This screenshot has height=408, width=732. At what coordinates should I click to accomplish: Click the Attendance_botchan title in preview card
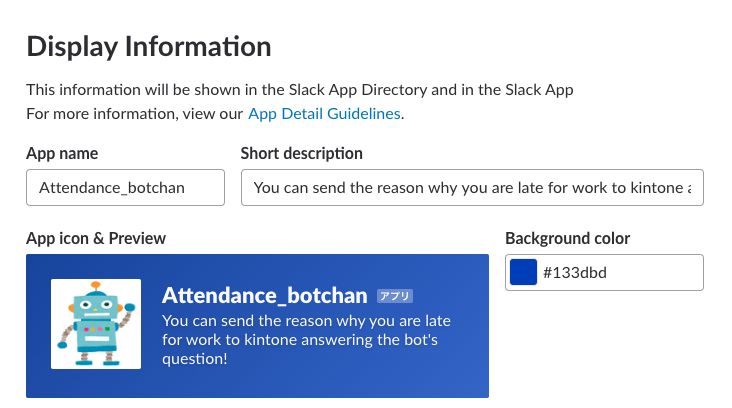[266, 296]
